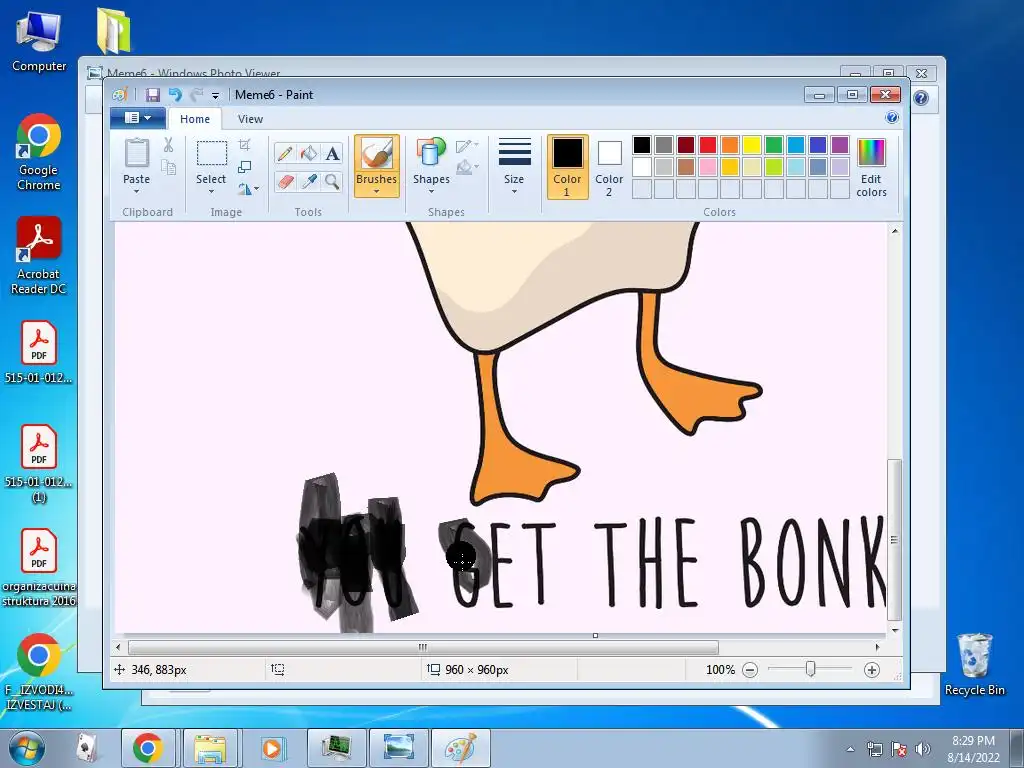Pick the green color swatch

pyautogui.click(x=774, y=145)
